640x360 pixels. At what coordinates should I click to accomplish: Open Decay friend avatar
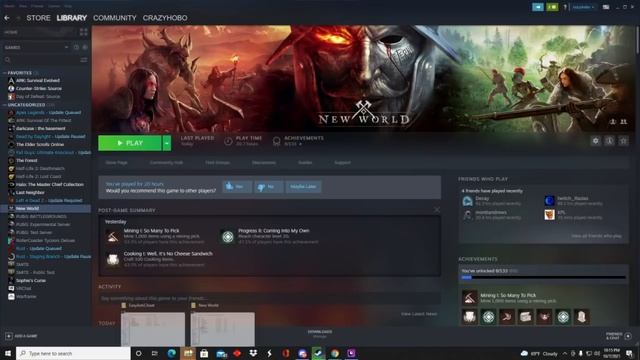point(467,201)
